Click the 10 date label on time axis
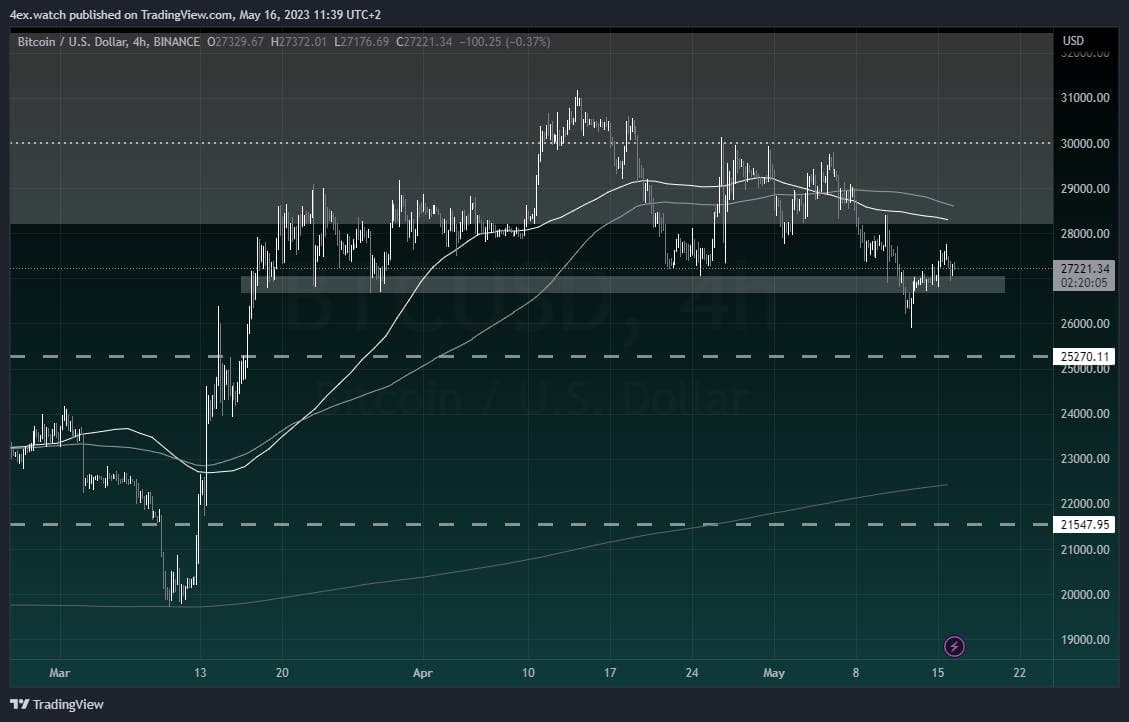The width and height of the screenshot is (1129, 722). [528, 673]
